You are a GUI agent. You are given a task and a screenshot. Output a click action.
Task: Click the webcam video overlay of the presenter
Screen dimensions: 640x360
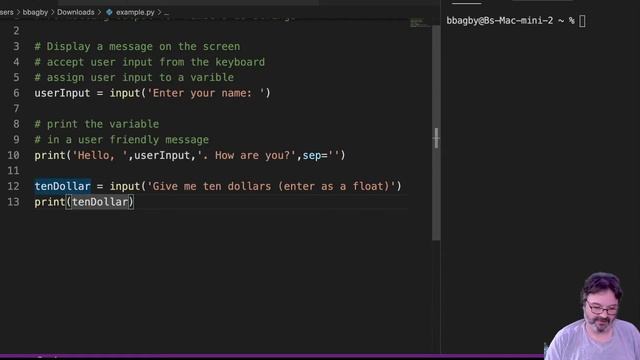point(592,316)
